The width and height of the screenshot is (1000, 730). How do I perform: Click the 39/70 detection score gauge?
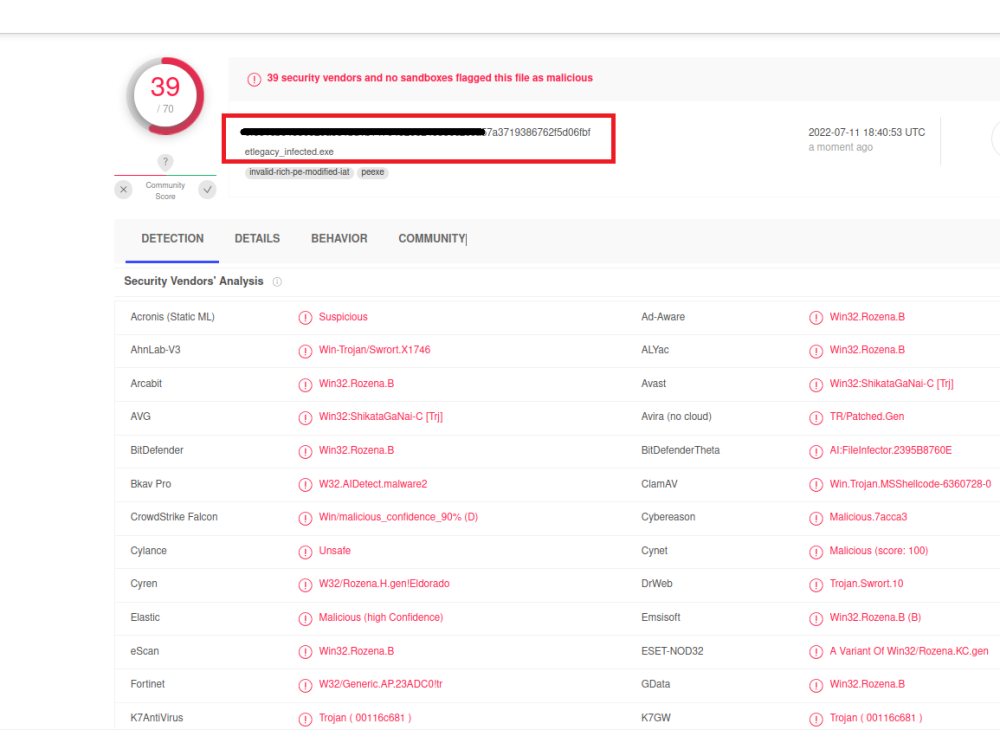pos(165,96)
